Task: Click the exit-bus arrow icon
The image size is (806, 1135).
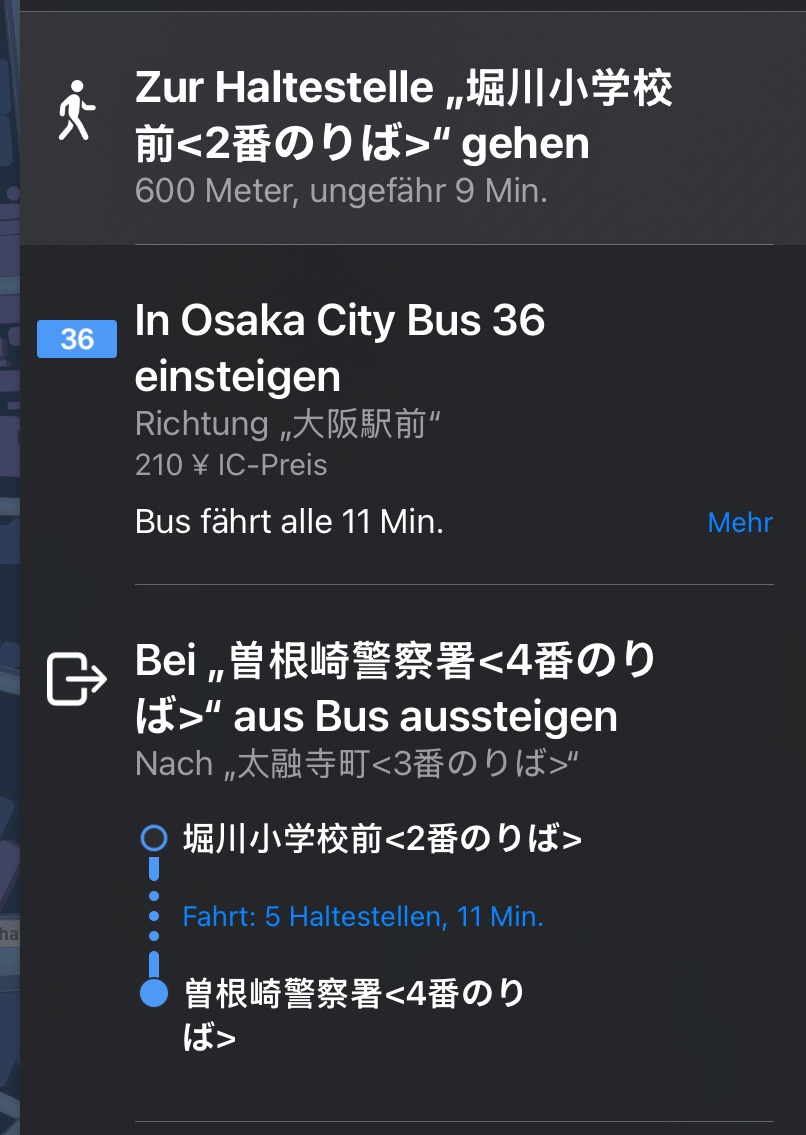Action: pyautogui.click(x=77, y=680)
